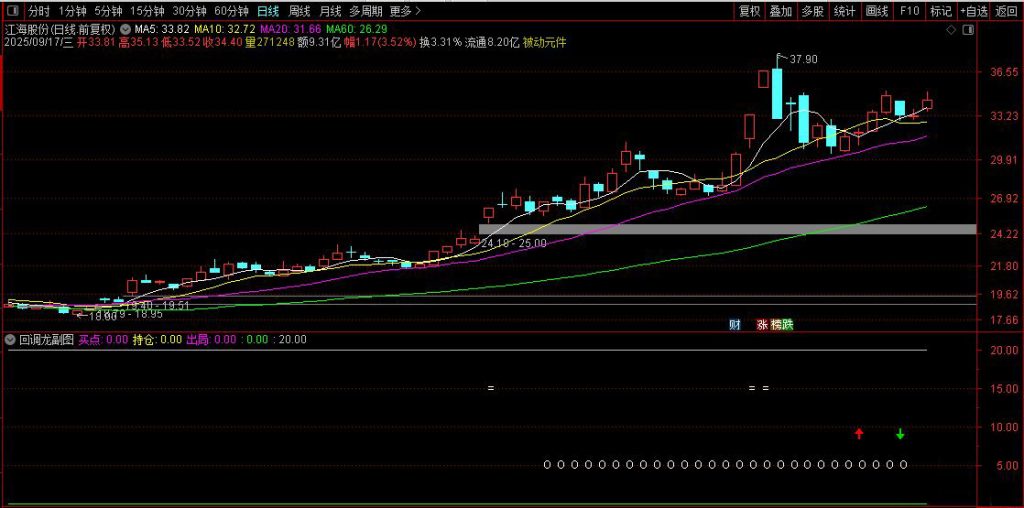Viewport: 1024px width, 508px height.
Task: Click the 复权 button
Action: (749, 11)
